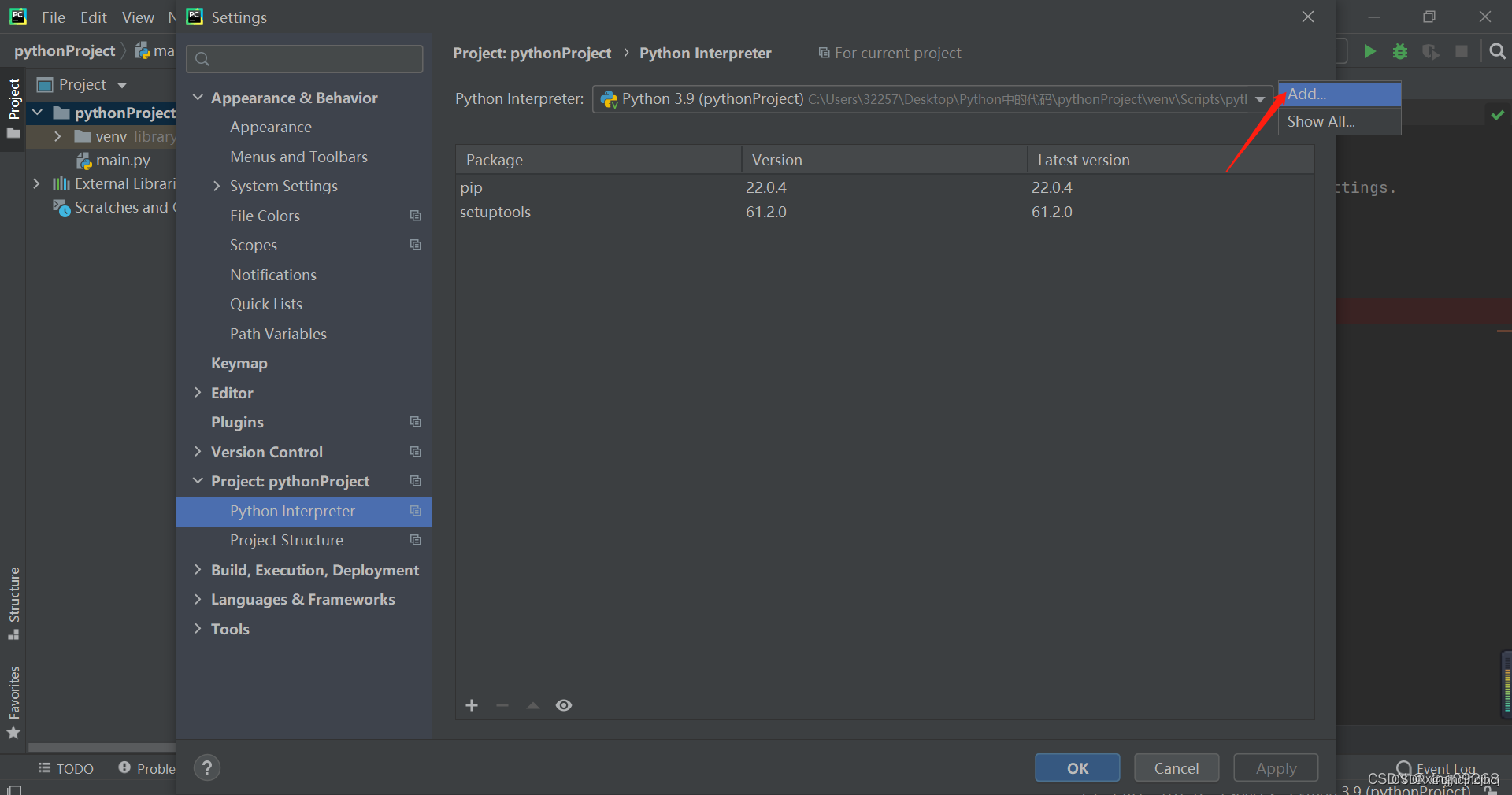Image resolution: width=1512 pixels, height=795 pixels.
Task: Expand Languages & Frameworks section
Action: click(198, 599)
